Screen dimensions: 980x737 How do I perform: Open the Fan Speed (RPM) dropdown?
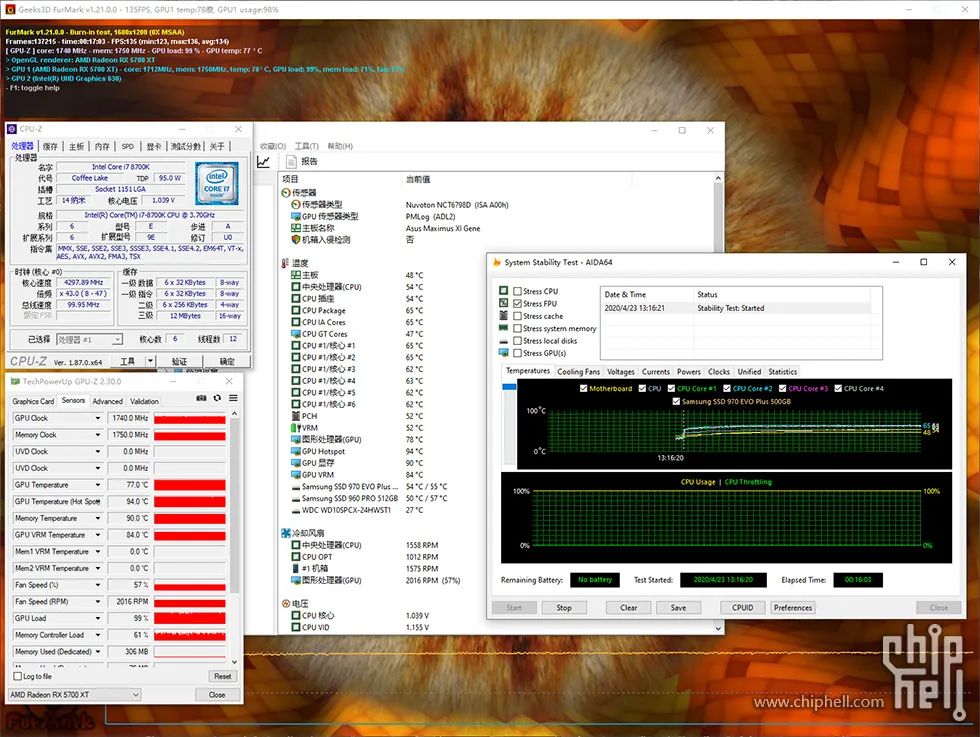tap(98, 601)
